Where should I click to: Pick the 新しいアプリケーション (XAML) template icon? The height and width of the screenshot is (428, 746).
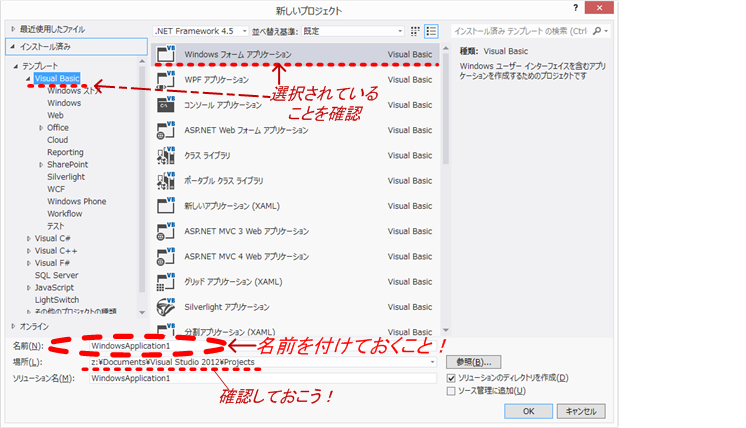[166, 205]
